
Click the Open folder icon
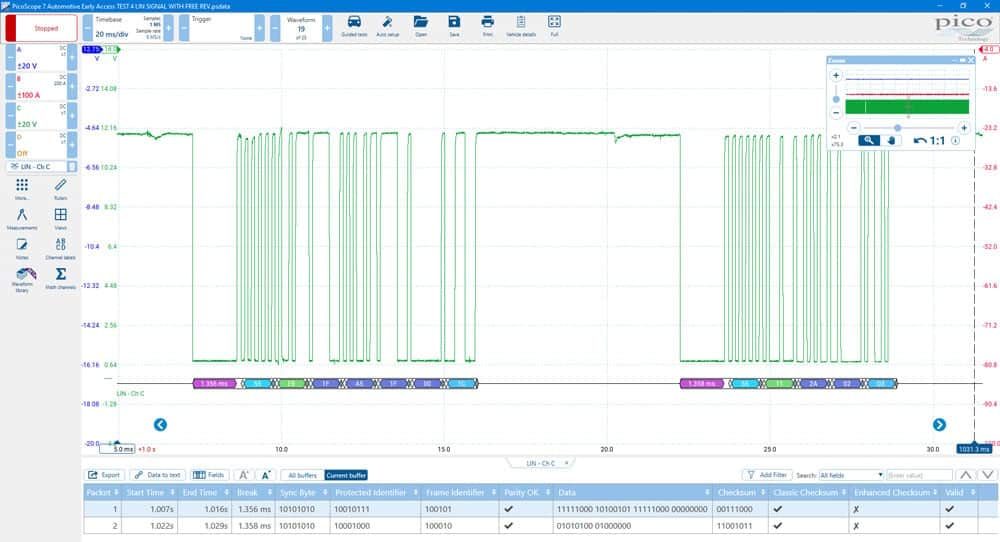421,26
